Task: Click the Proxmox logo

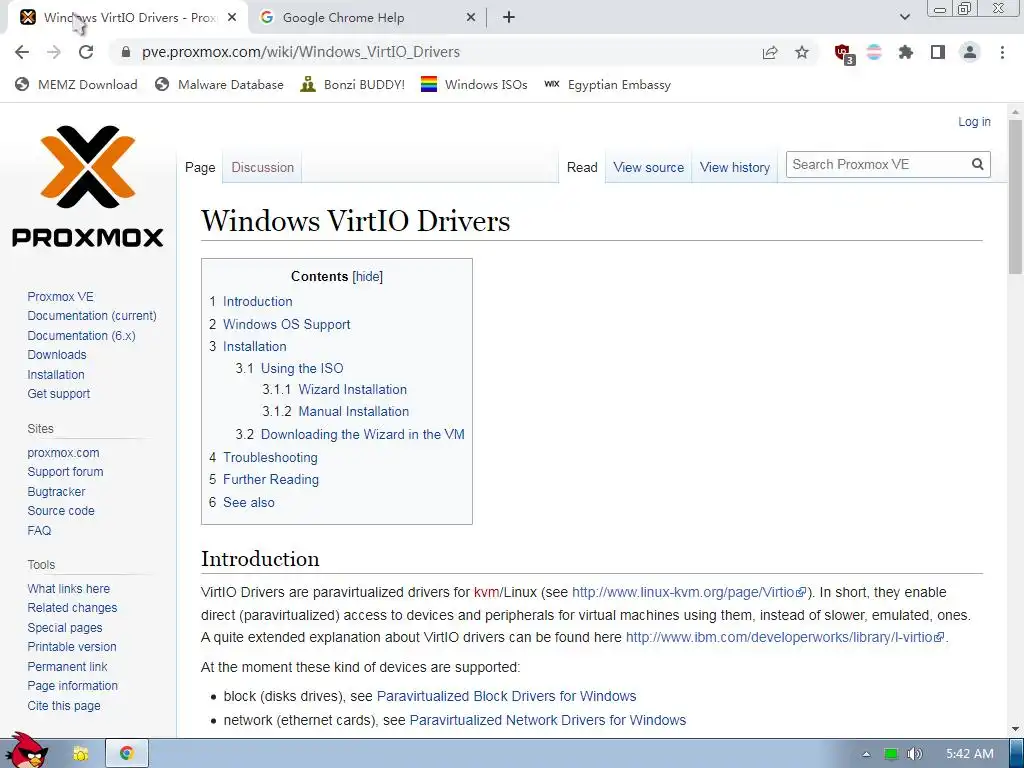Action: point(88,185)
